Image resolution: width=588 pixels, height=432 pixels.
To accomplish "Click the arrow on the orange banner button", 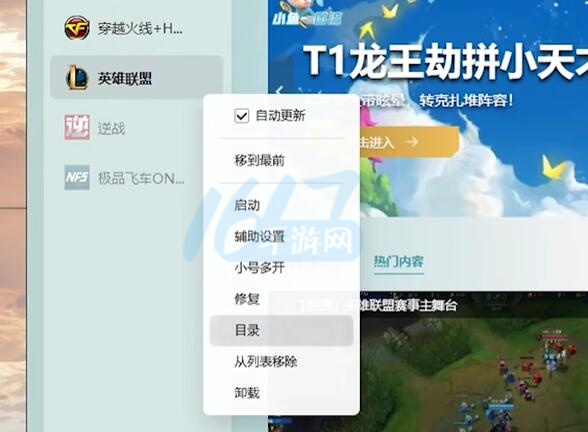I will [x=412, y=142].
